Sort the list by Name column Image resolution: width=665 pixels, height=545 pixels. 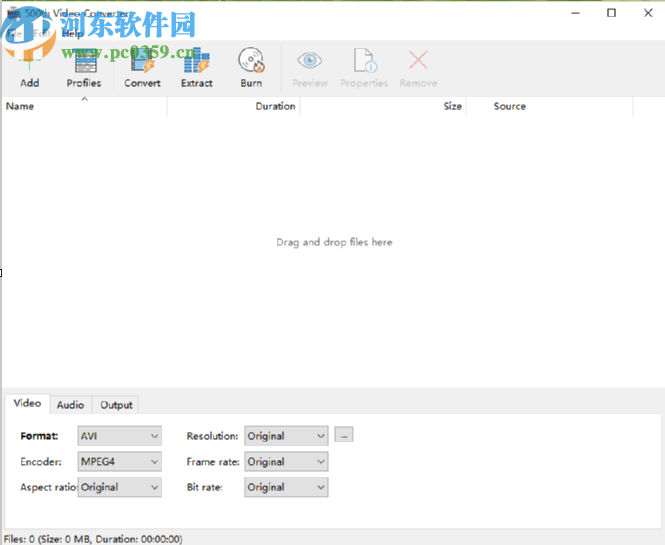click(x=84, y=106)
